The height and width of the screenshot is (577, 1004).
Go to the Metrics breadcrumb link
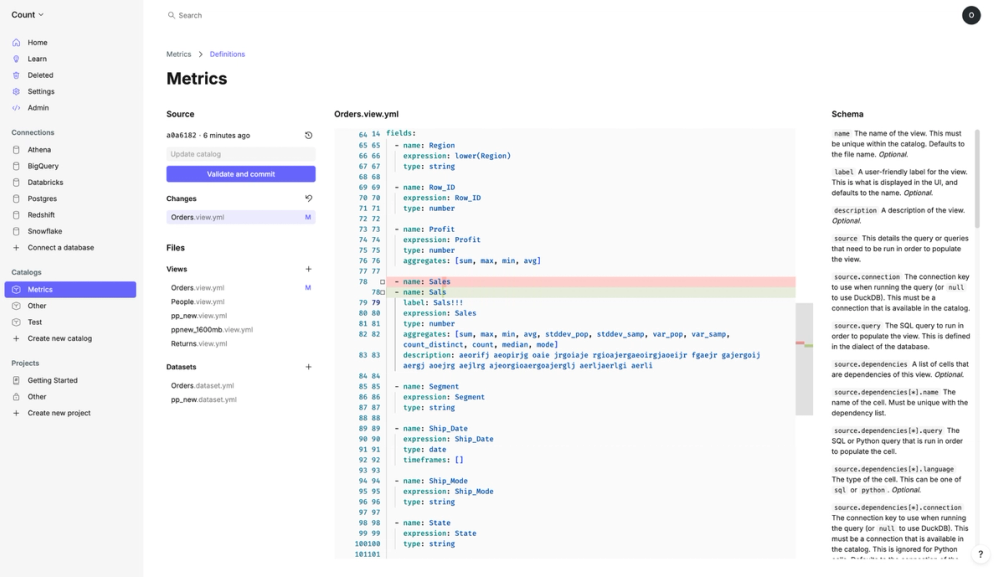click(178, 54)
